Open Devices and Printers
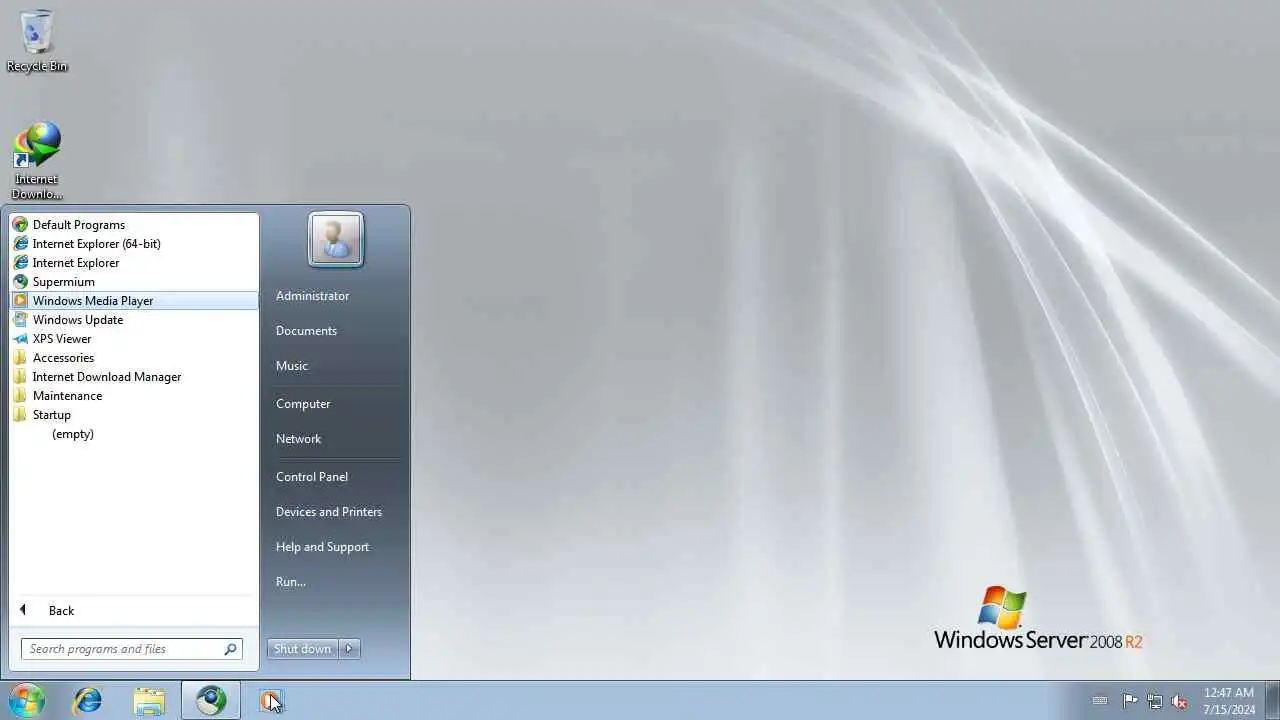This screenshot has width=1280, height=720. tap(329, 512)
